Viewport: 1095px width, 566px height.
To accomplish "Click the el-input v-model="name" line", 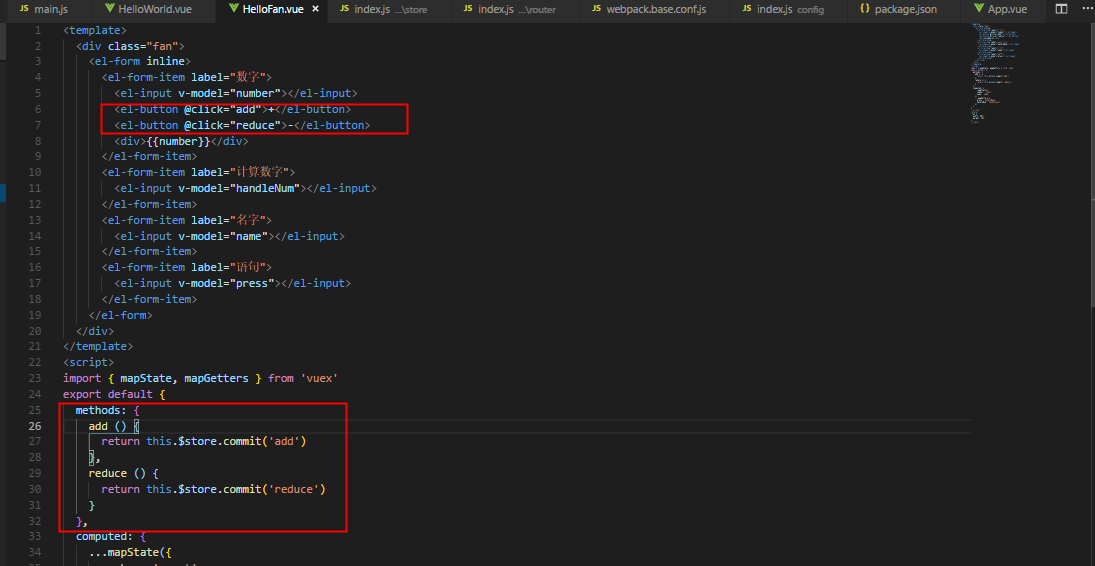I will coord(229,235).
